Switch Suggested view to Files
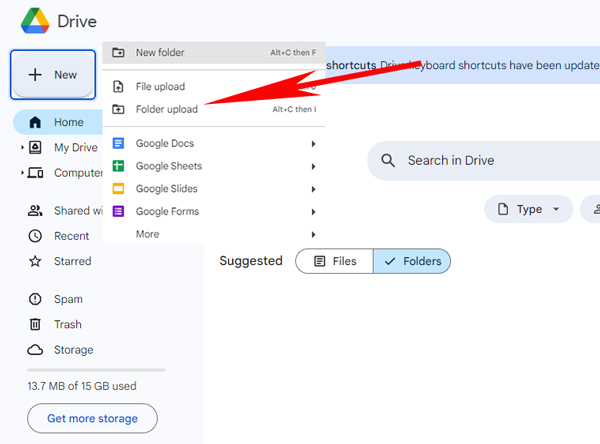Image resolution: width=600 pixels, height=444 pixels. (334, 261)
